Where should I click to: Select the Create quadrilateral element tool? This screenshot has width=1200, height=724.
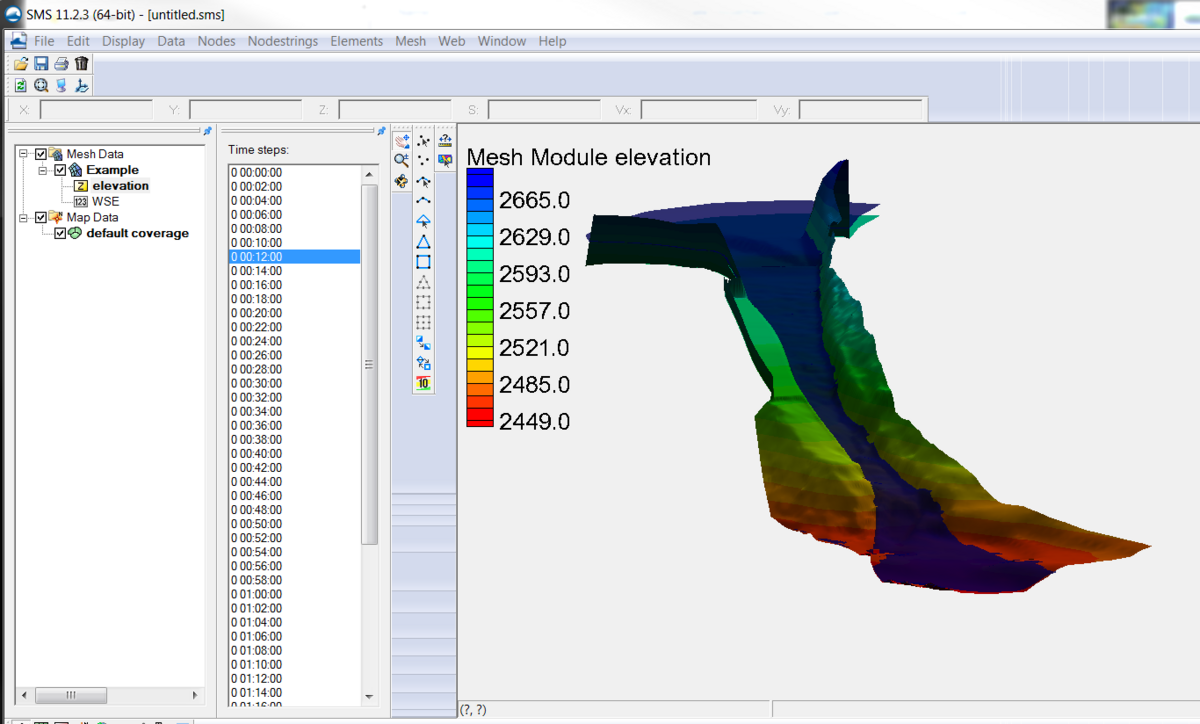(x=423, y=262)
